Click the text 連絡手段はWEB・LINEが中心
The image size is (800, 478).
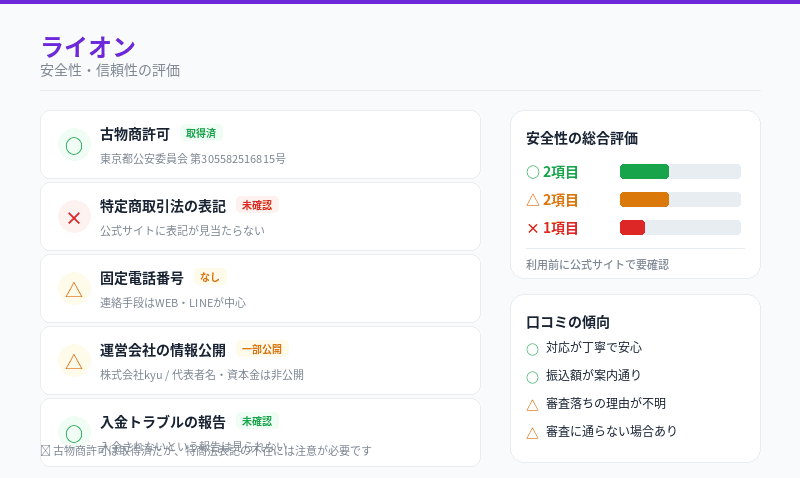tap(173, 303)
